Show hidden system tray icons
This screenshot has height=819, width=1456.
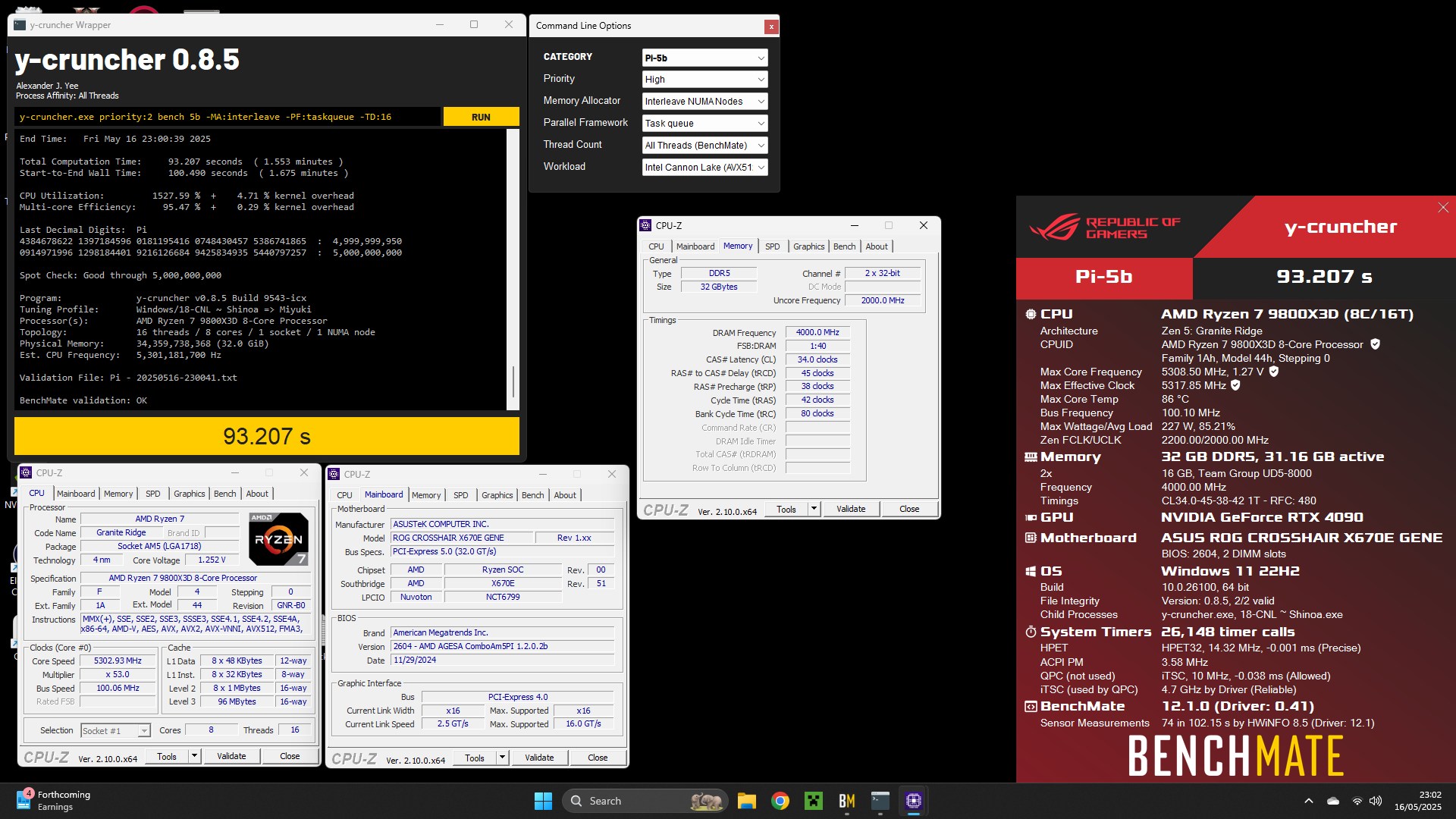(x=1309, y=801)
